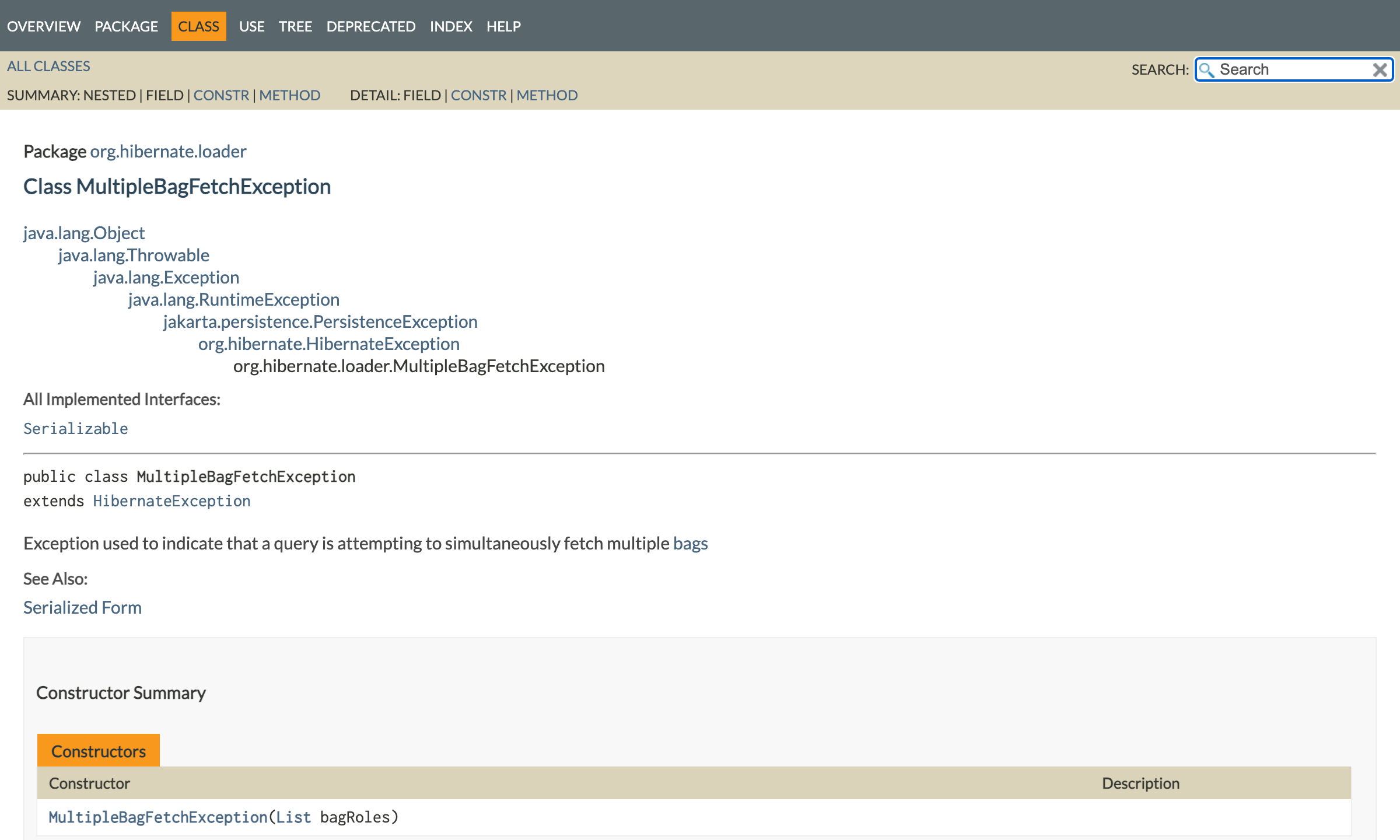The height and width of the screenshot is (840, 1400).
Task: Open org.hibernate.HibernateException in the hierarchy
Action: (329, 344)
